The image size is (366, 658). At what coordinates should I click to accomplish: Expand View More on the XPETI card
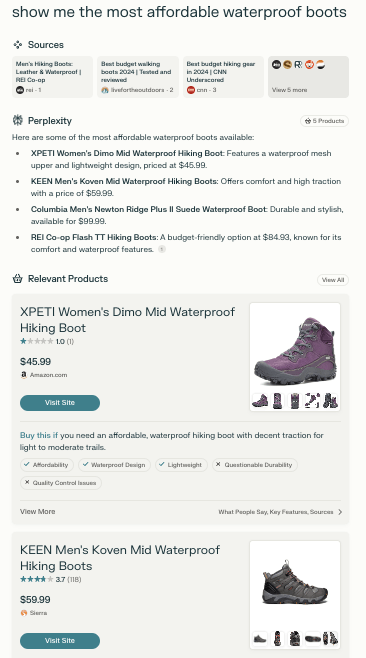38,512
